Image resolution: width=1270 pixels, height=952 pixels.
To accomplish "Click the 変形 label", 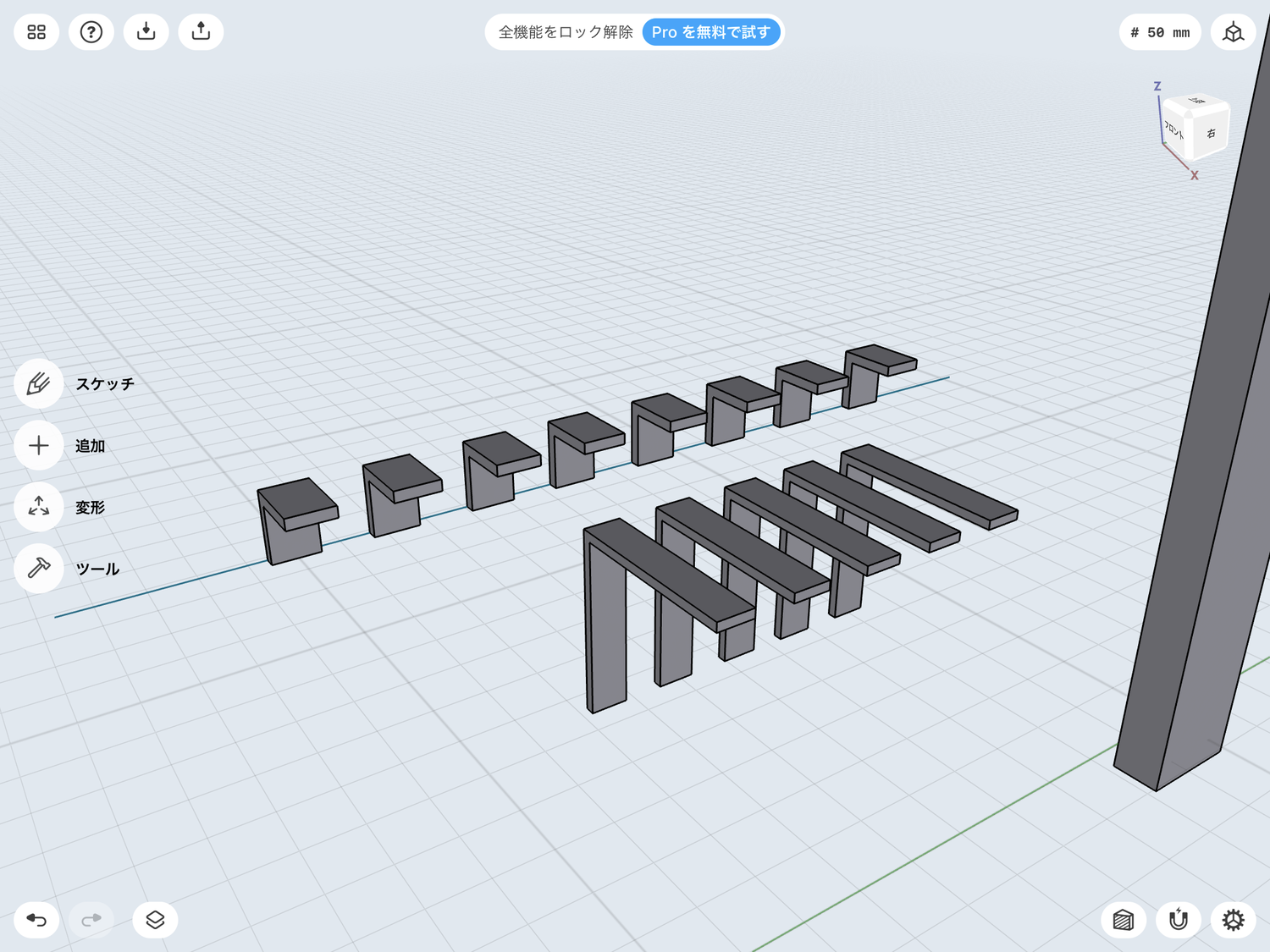I will pos(90,507).
